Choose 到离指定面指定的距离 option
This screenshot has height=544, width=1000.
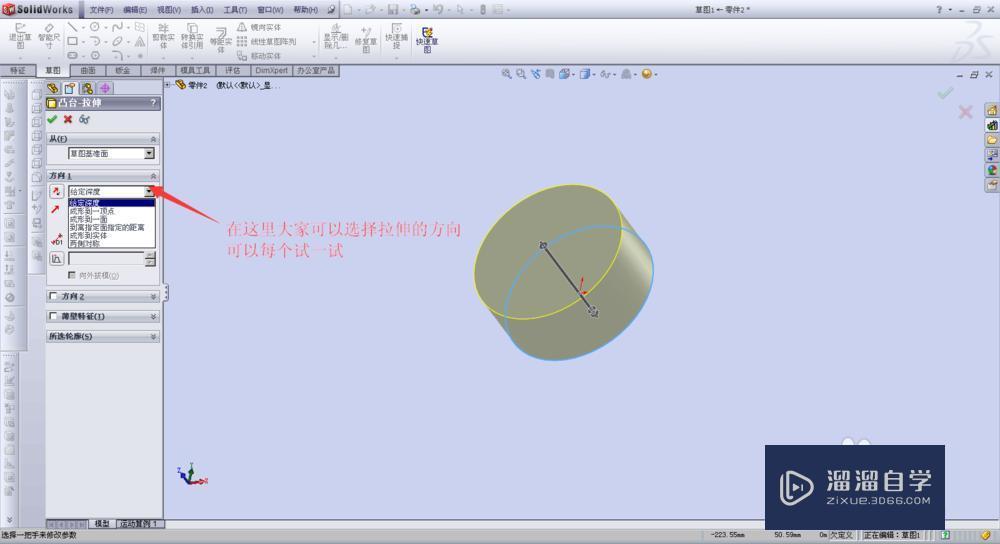click(x=112, y=227)
